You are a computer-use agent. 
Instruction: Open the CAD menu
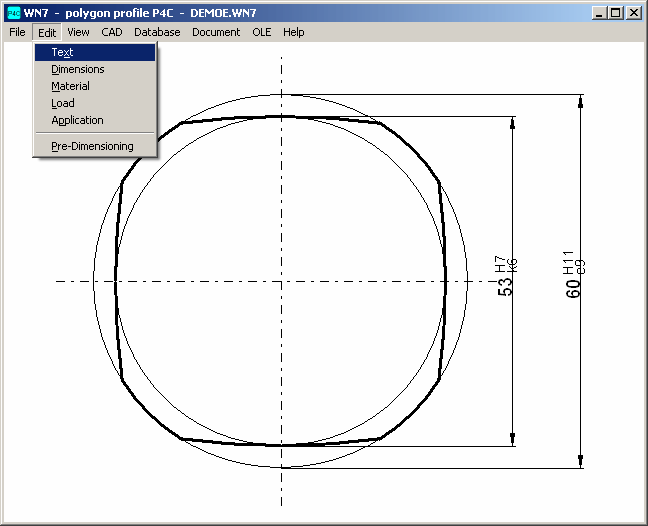click(x=112, y=32)
